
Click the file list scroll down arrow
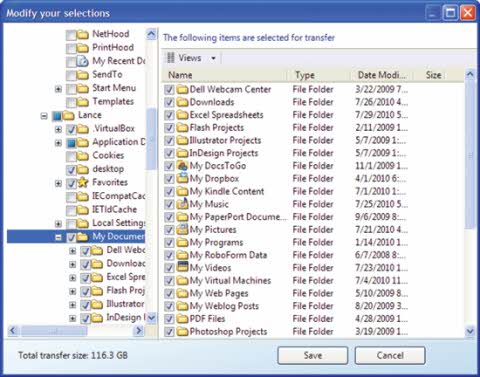470,331
